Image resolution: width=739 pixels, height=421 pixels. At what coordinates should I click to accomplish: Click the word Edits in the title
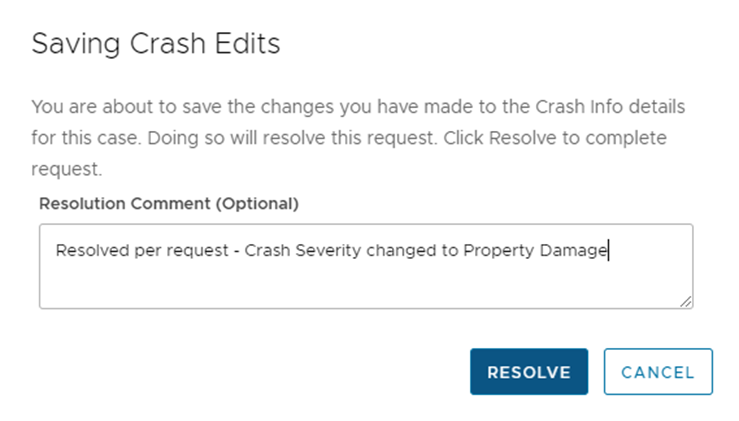click(x=247, y=44)
